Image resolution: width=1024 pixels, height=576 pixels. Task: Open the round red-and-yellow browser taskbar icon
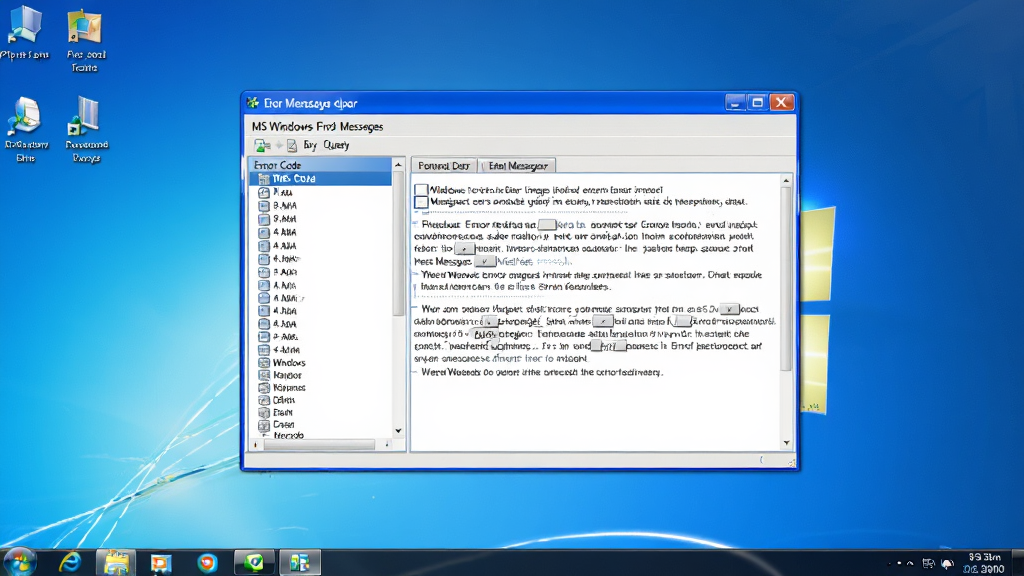208,562
